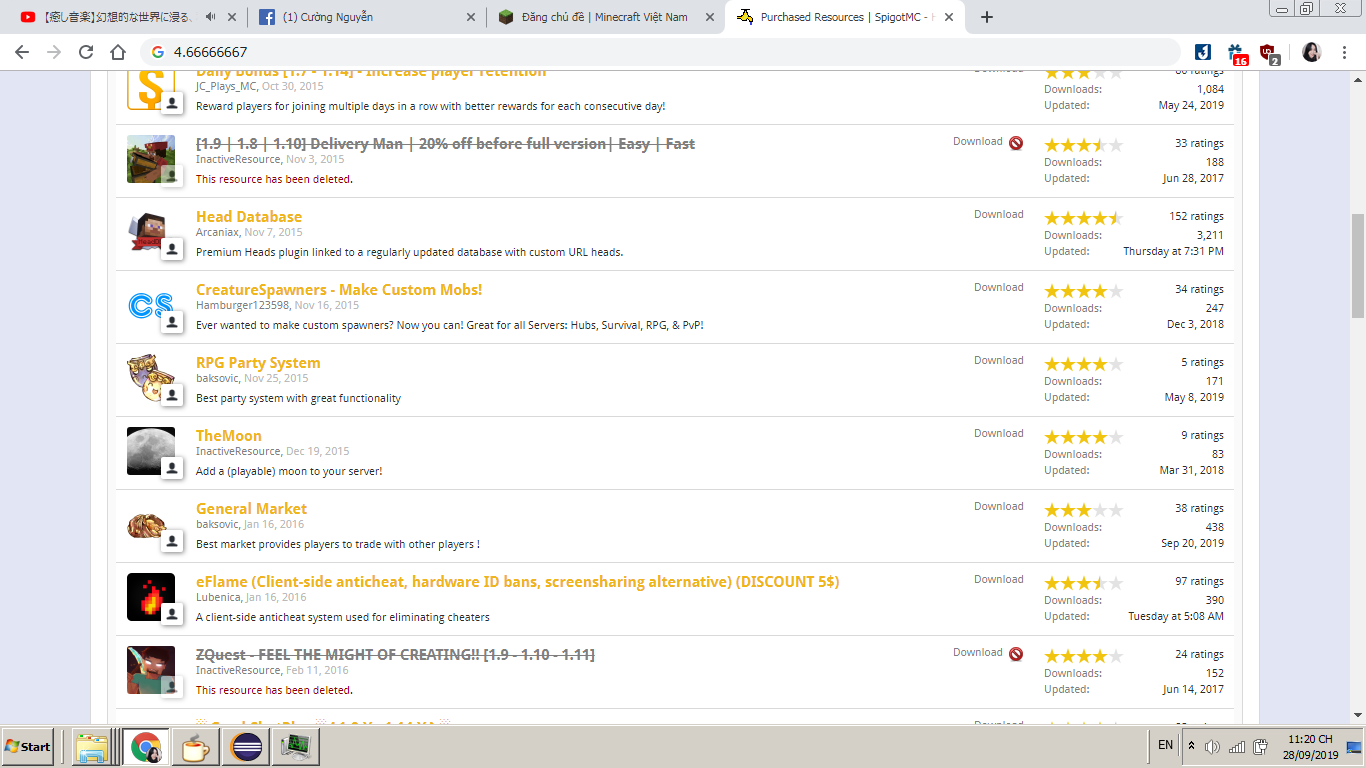Show hidden system tray icons

1191,746
